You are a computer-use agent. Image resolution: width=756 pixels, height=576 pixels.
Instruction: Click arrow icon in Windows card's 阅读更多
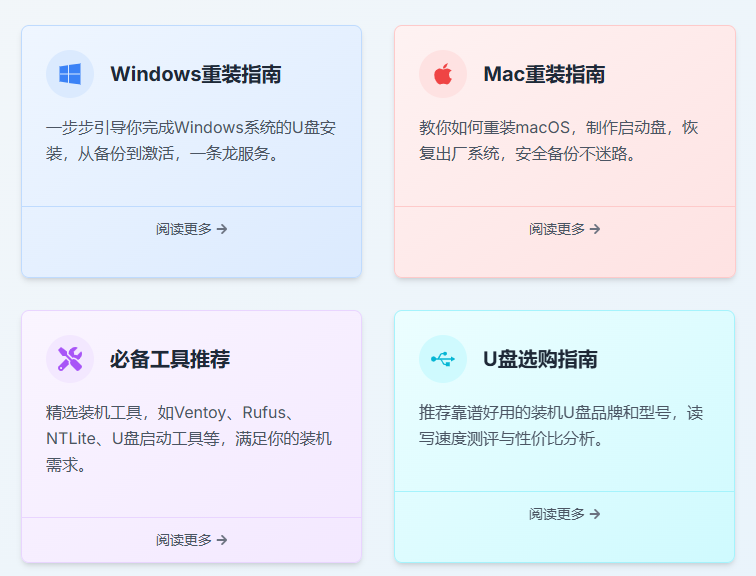point(222,229)
